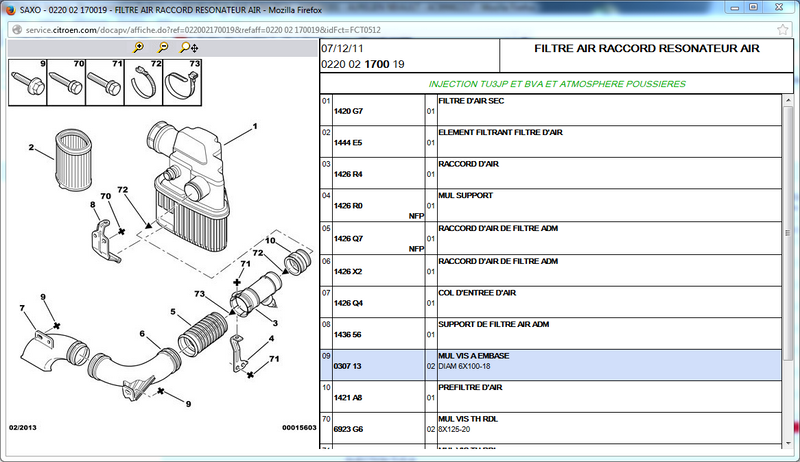Screen dimensions: 800x462
Task: Click COL D'ENTREE D'AIR description
Action: [x=477, y=293]
